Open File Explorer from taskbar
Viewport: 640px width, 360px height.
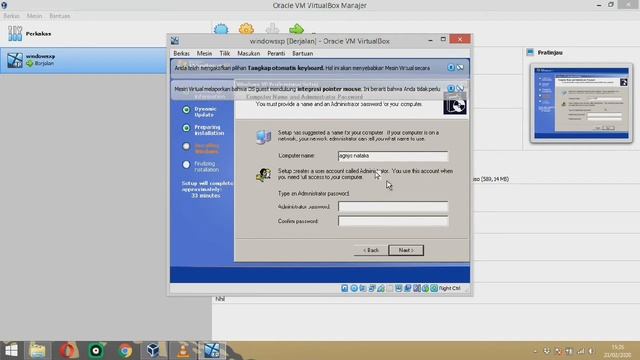tap(38, 351)
